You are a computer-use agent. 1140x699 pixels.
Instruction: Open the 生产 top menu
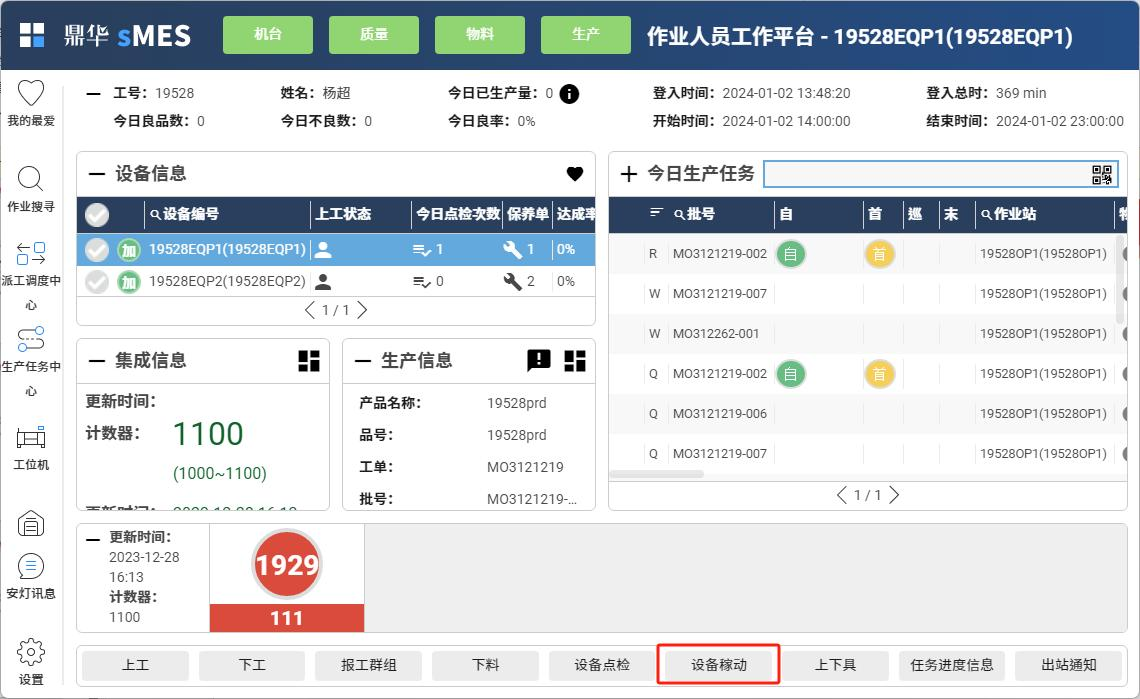point(586,34)
